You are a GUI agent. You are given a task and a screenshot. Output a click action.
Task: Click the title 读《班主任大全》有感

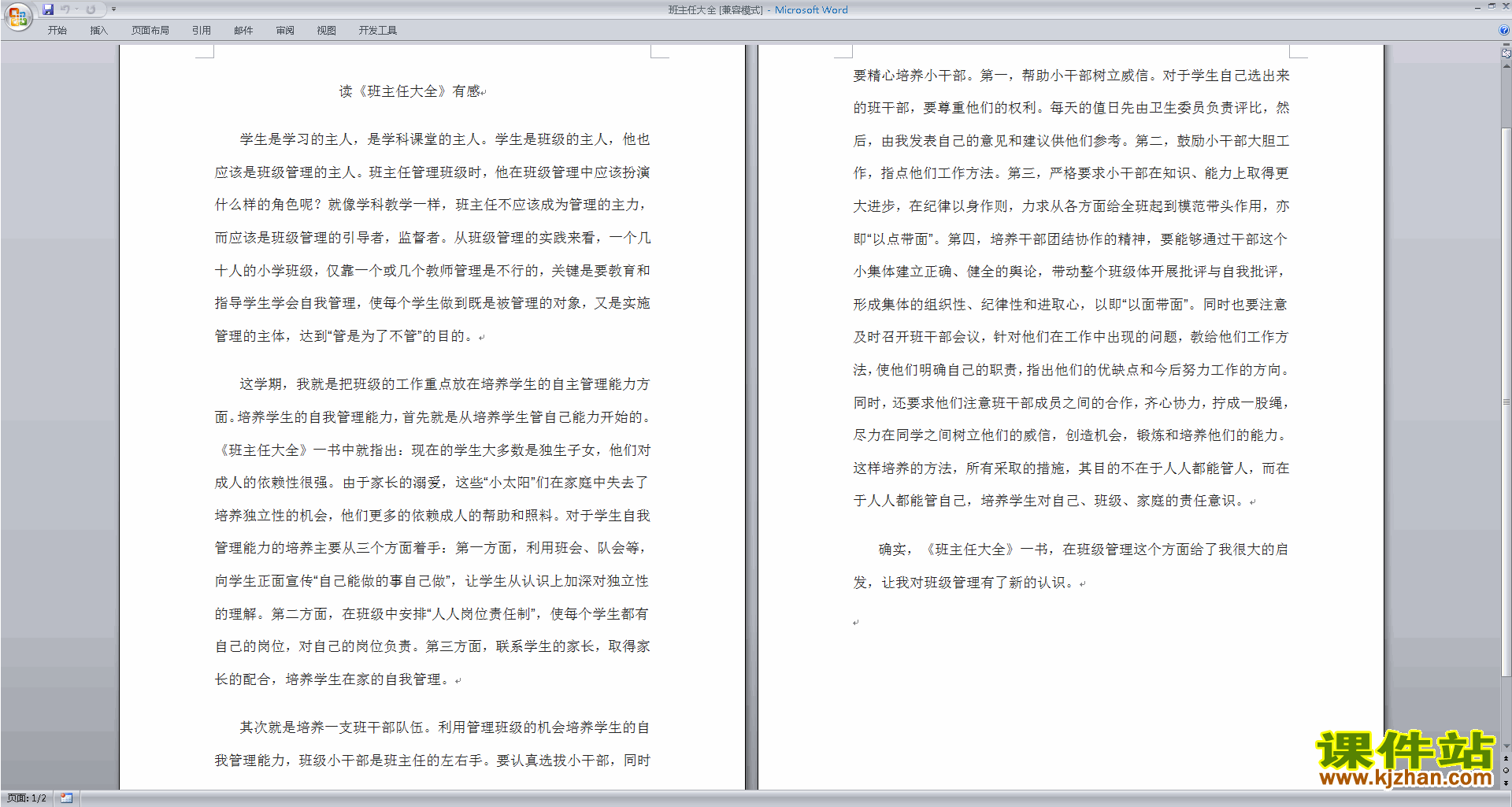tap(410, 91)
